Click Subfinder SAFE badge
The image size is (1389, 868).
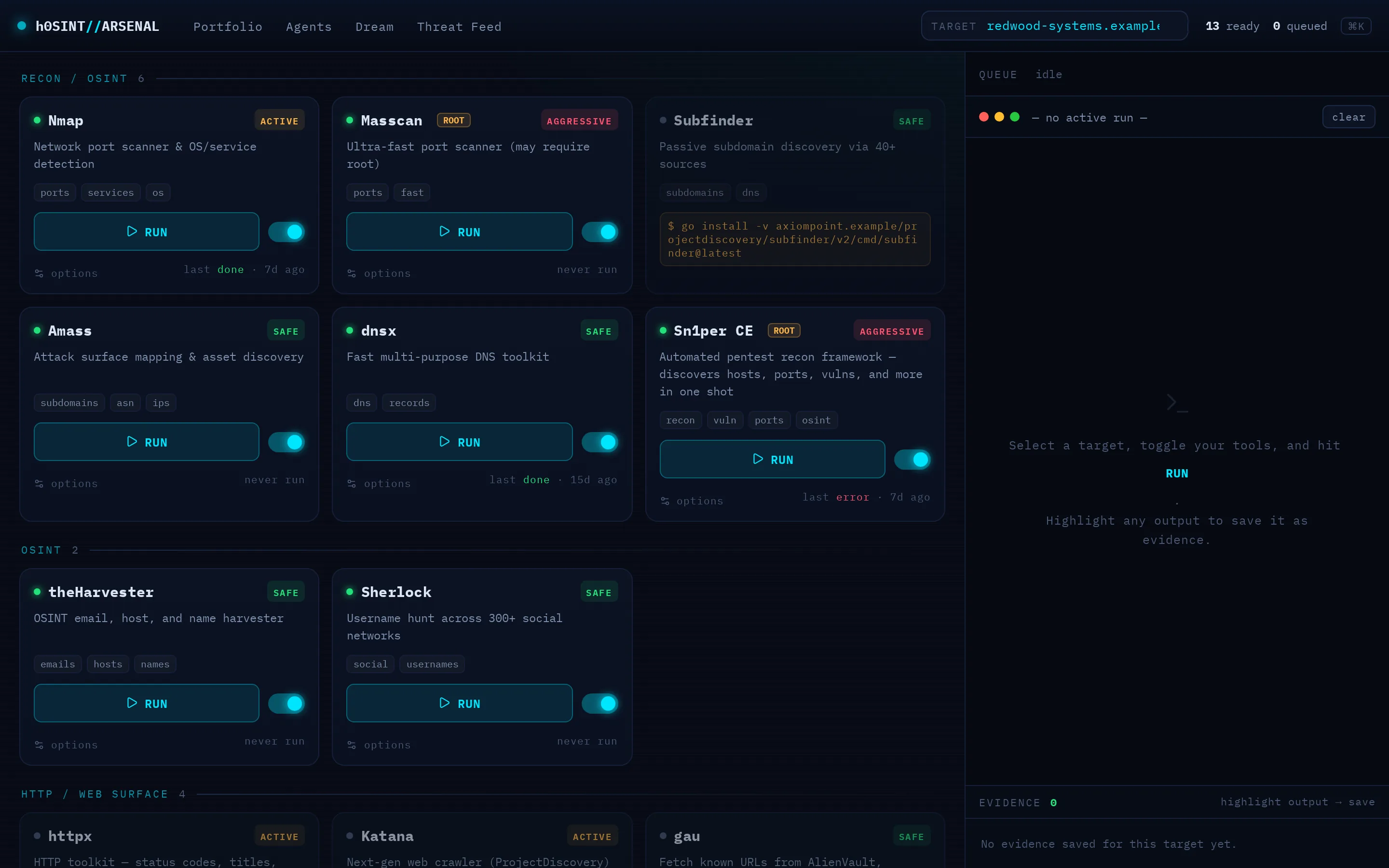[912, 121]
